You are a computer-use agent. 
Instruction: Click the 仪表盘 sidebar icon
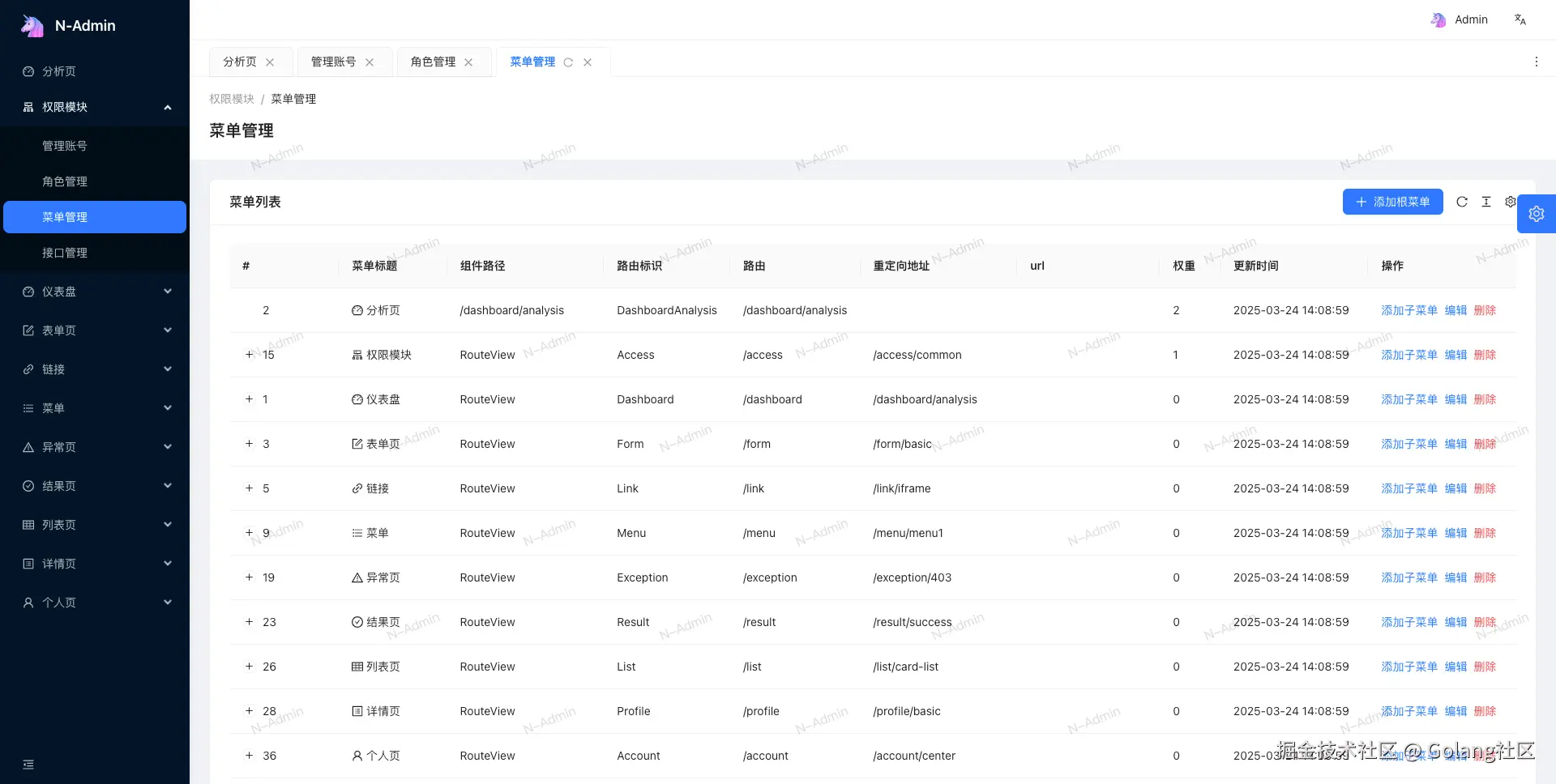tap(28, 292)
